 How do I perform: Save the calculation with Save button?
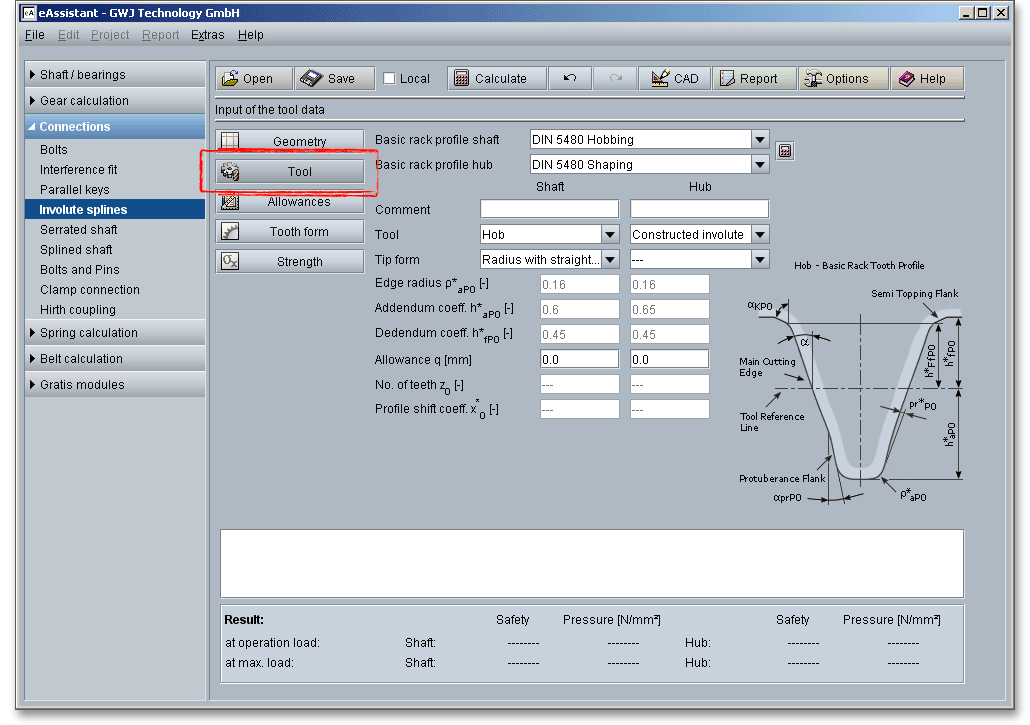334,79
